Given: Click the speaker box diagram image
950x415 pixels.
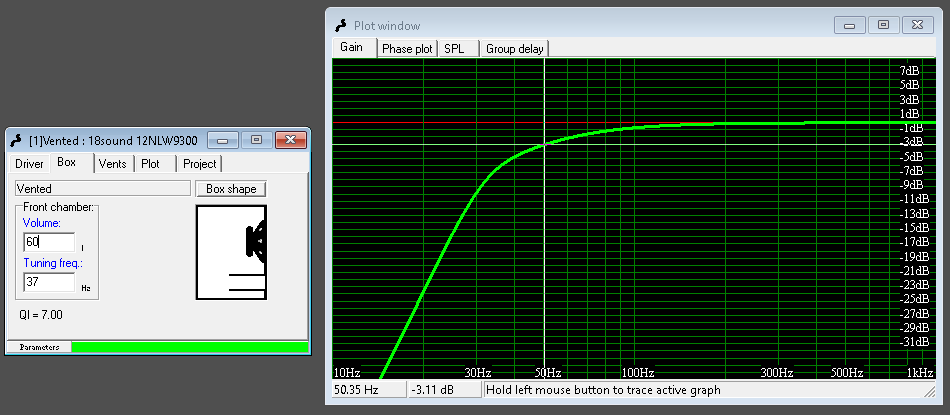Looking at the screenshot, I should pyautogui.click(x=231, y=252).
